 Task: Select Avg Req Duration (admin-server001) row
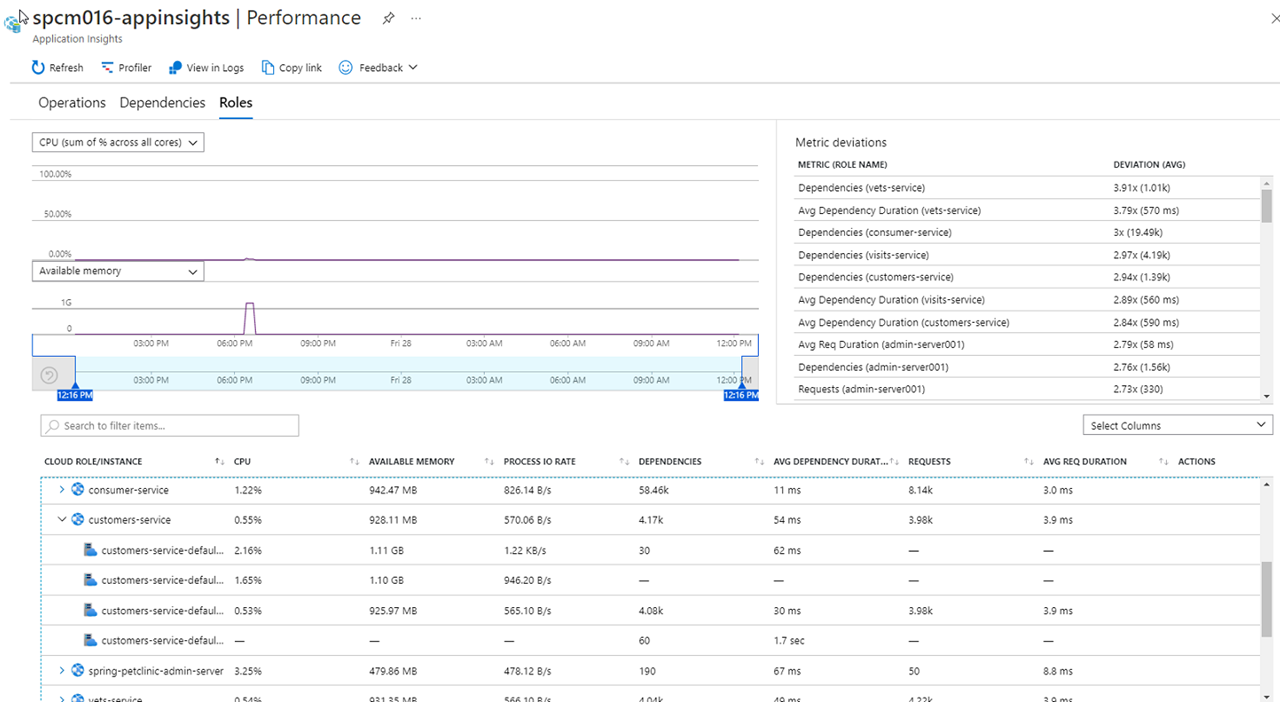1028,344
